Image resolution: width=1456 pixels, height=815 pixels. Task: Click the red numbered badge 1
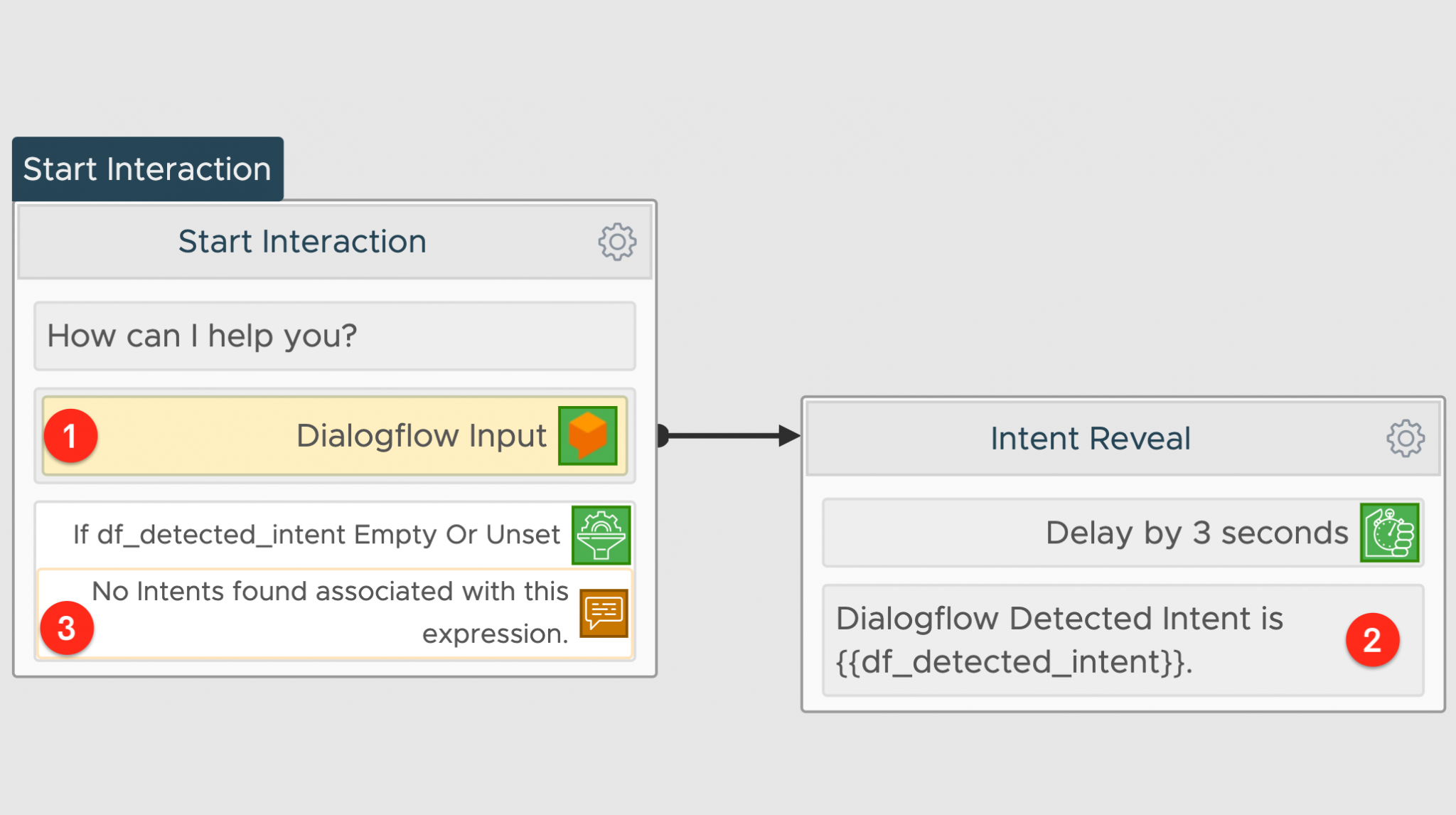[71, 436]
